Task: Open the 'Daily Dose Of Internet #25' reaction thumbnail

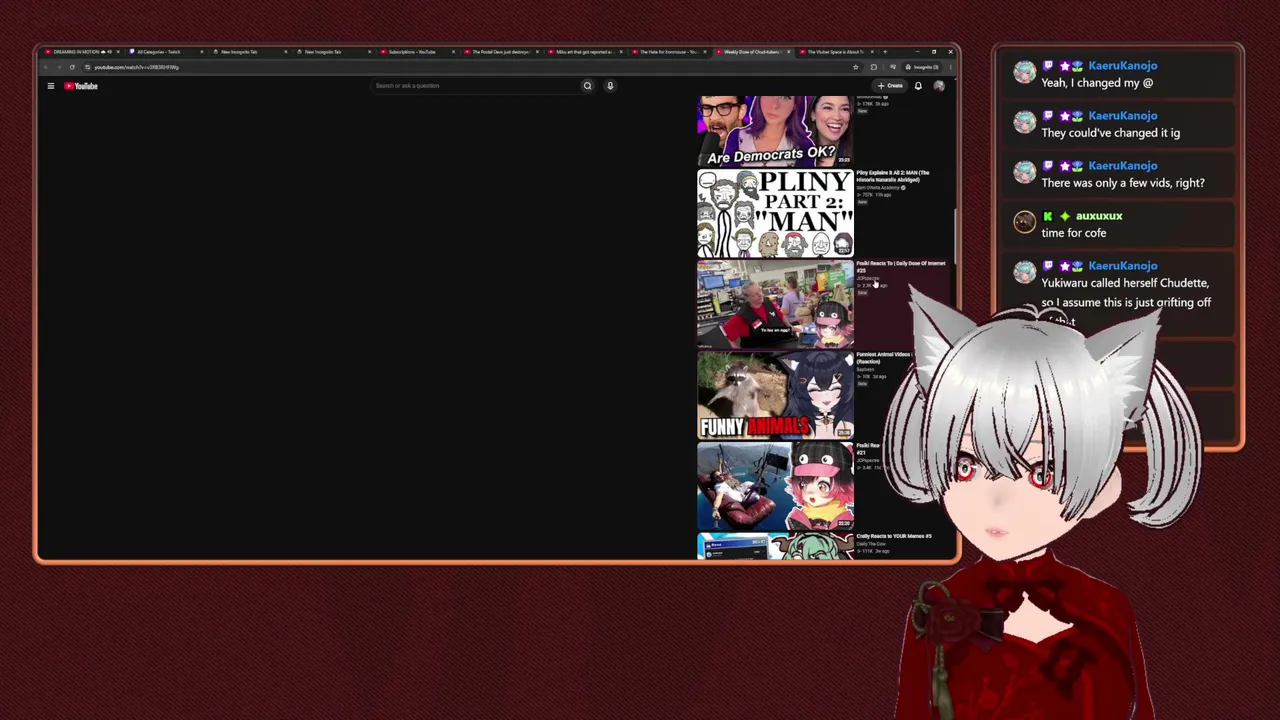Action: pyautogui.click(x=775, y=305)
